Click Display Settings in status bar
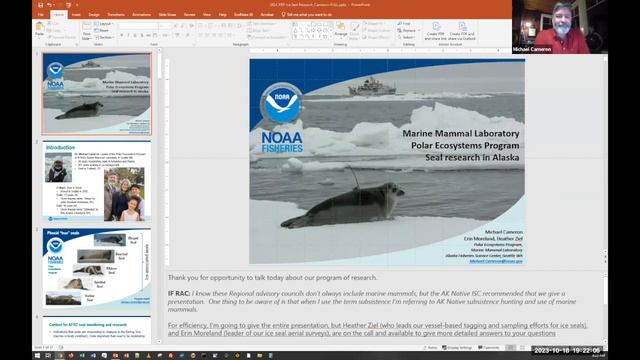Viewport: 640px width, 360px height. (x=457, y=348)
